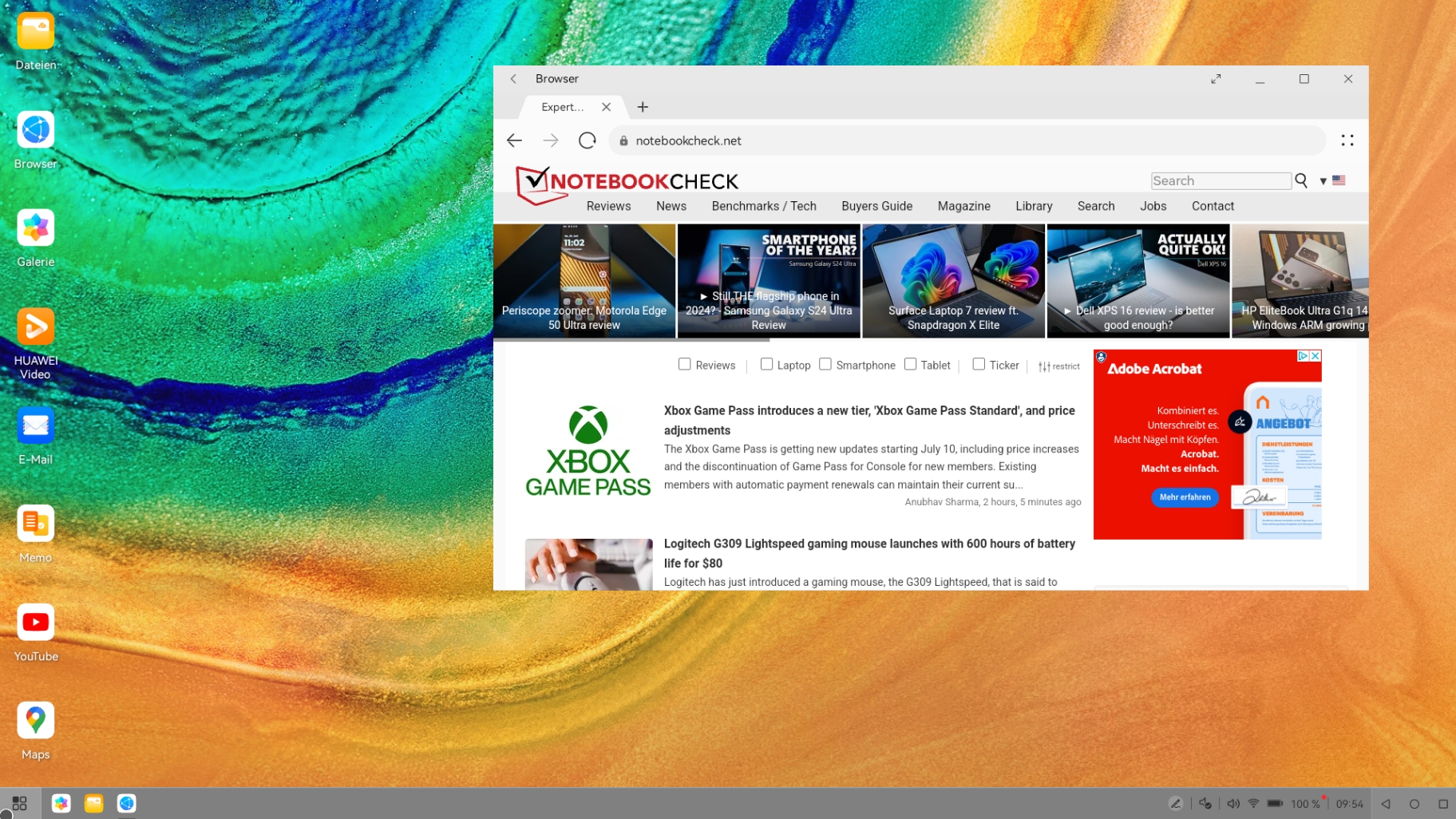Open Gallery from the taskbar
Screen dimensions: 1456x819
61,803
